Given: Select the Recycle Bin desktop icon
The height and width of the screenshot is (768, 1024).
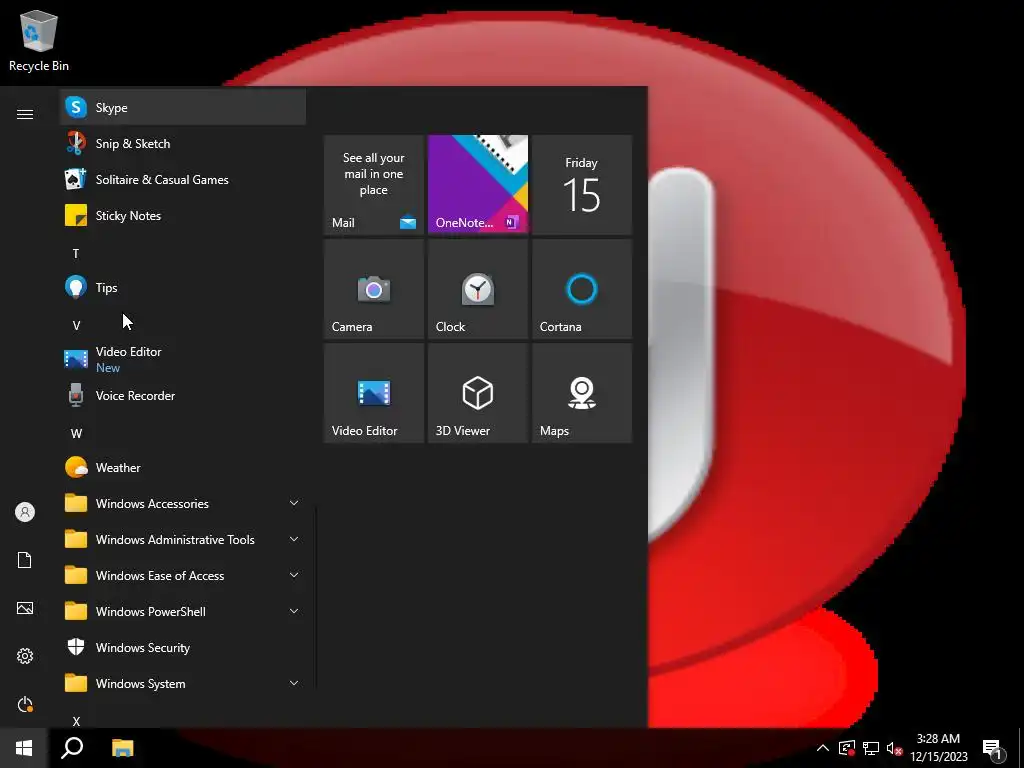Looking at the screenshot, I should pyautogui.click(x=39, y=40).
